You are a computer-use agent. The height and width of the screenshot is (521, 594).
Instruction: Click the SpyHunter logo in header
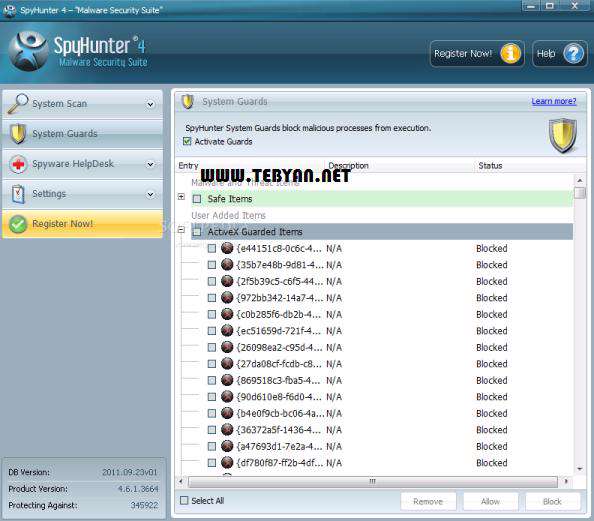point(29,52)
